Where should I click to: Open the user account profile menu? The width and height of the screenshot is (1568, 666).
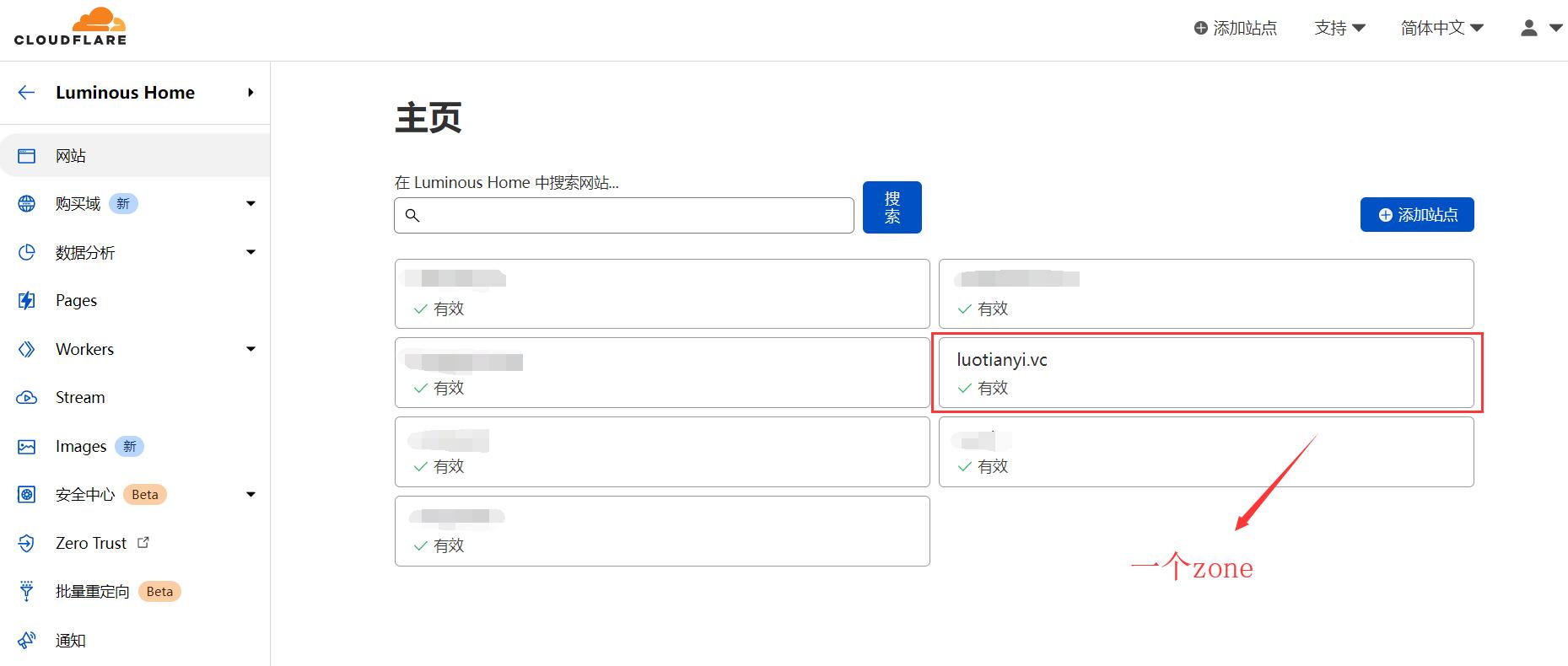(x=1540, y=29)
